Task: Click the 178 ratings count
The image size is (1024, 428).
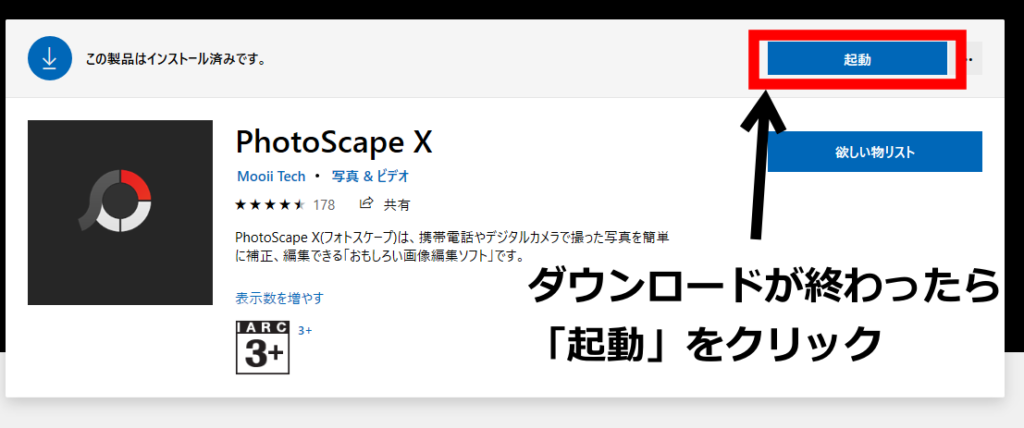Action: (323, 205)
